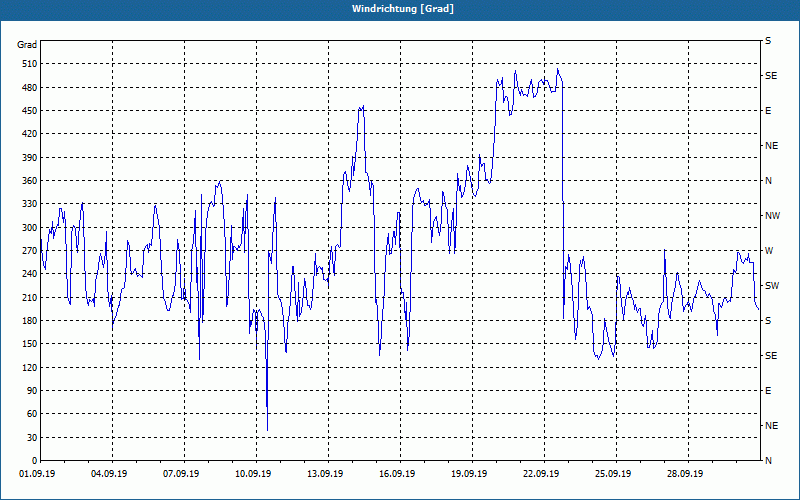The width and height of the screenshot is (800, 500).
Task: Select the y-axis value 30
Action: (32, 438)
